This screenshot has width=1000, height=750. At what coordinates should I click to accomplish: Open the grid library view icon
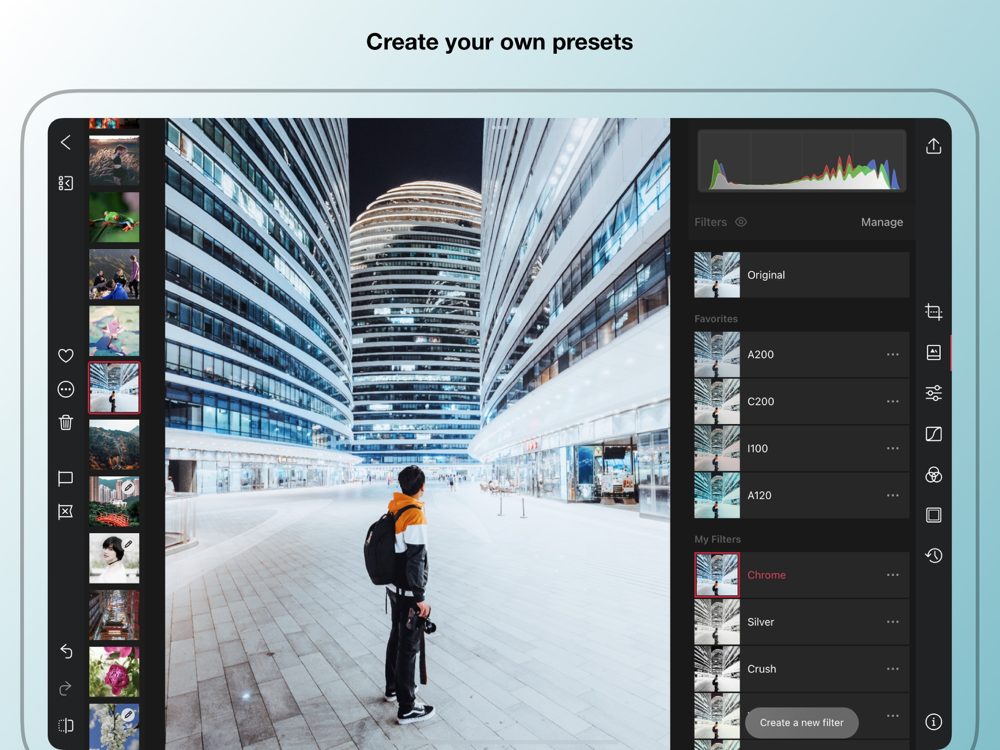pos(66,184)
